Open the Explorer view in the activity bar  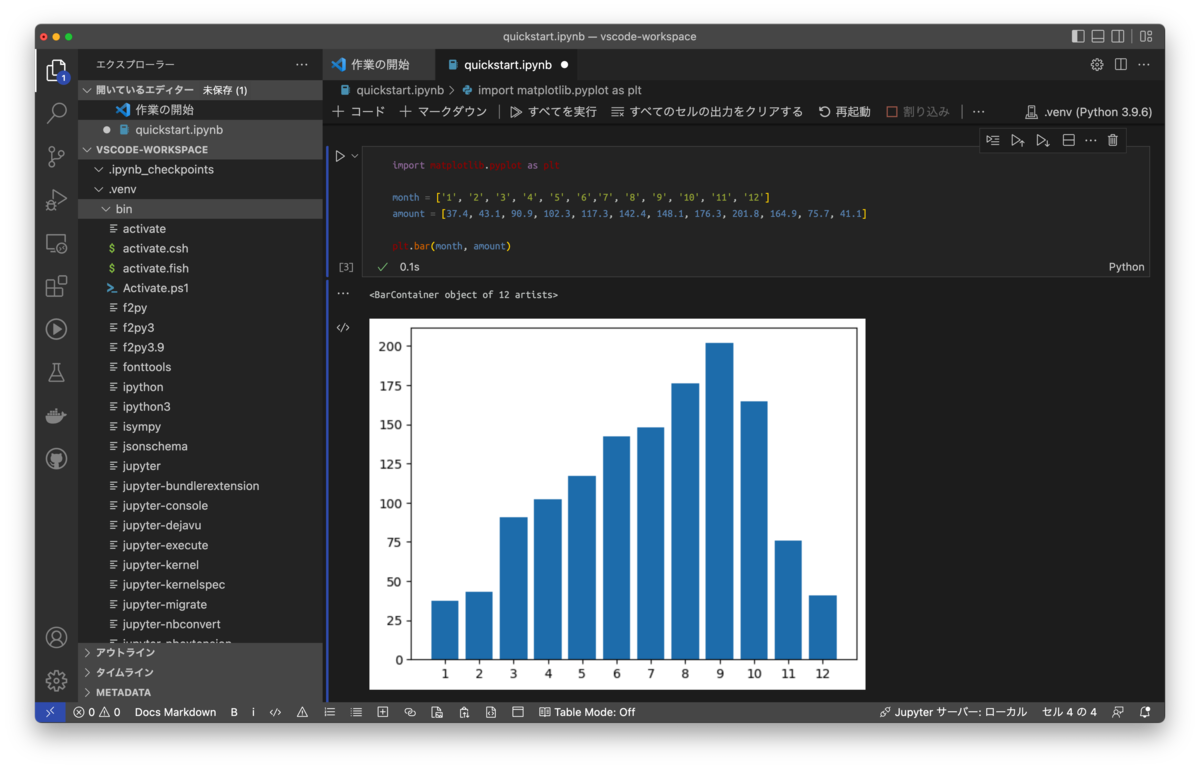click(56, 72)
